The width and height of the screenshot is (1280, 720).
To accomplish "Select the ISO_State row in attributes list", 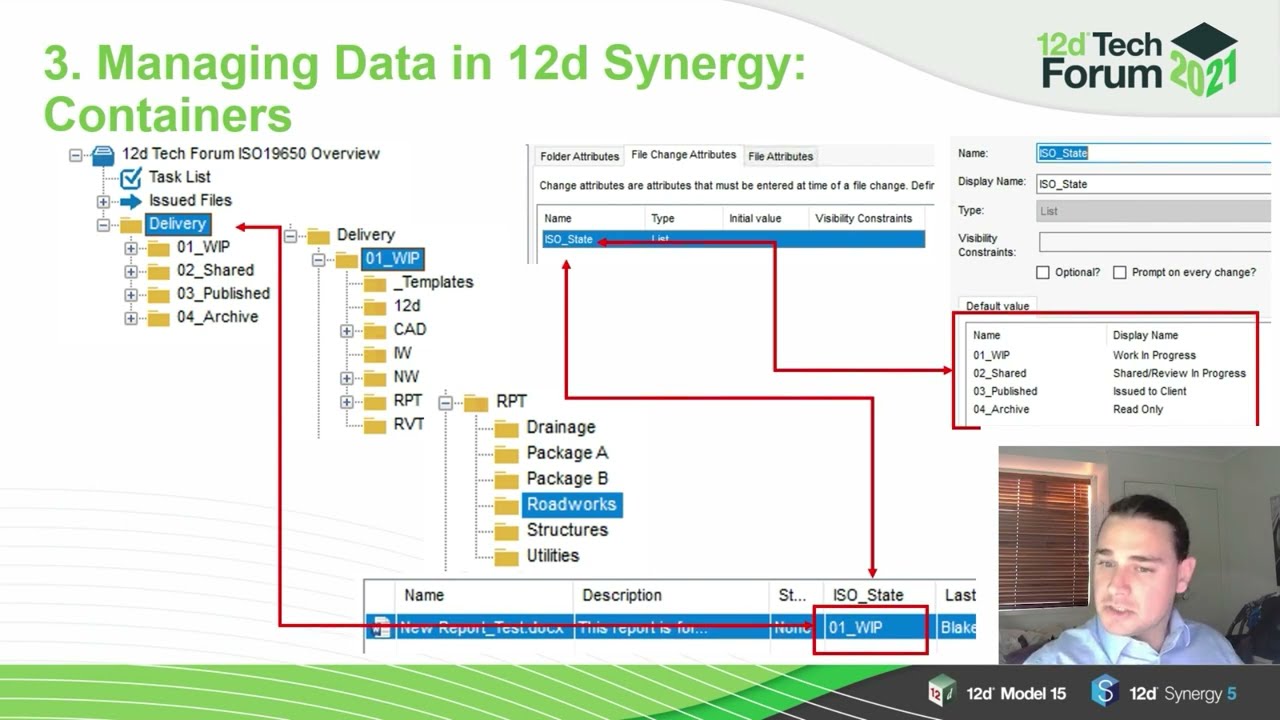I will pos(733,240).
